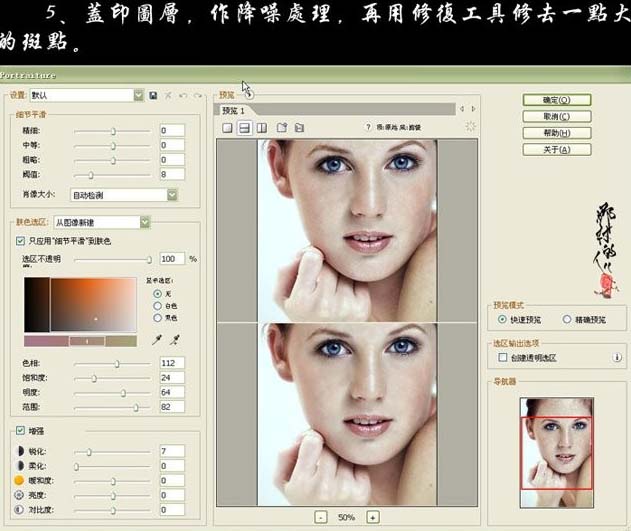The width and height of the screenshot is (631, 531).
Task: Click the previous preview tab arrow
Action: pos(462,109)
